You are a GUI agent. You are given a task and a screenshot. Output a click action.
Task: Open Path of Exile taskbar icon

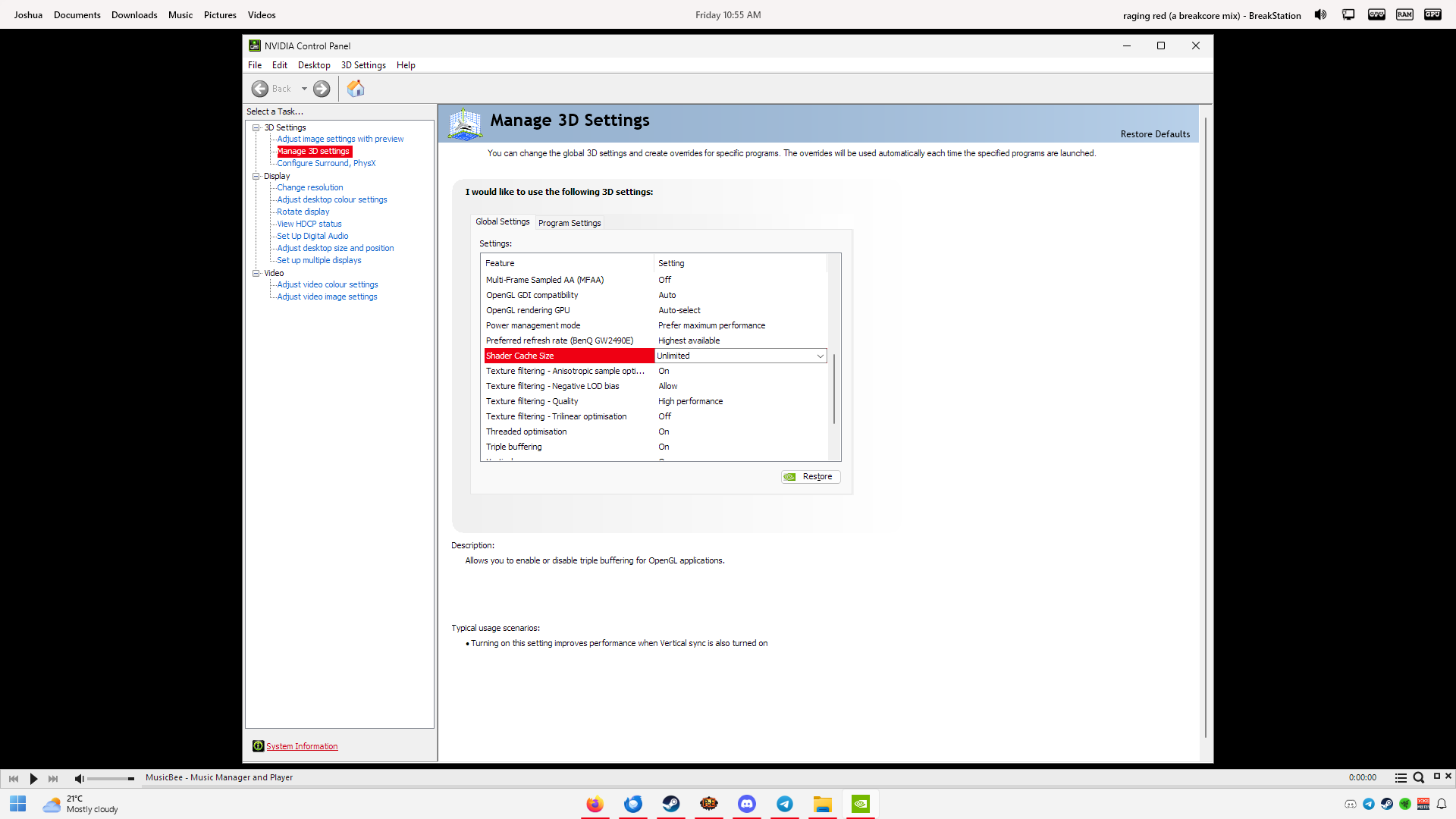click(x=709, y=804)
